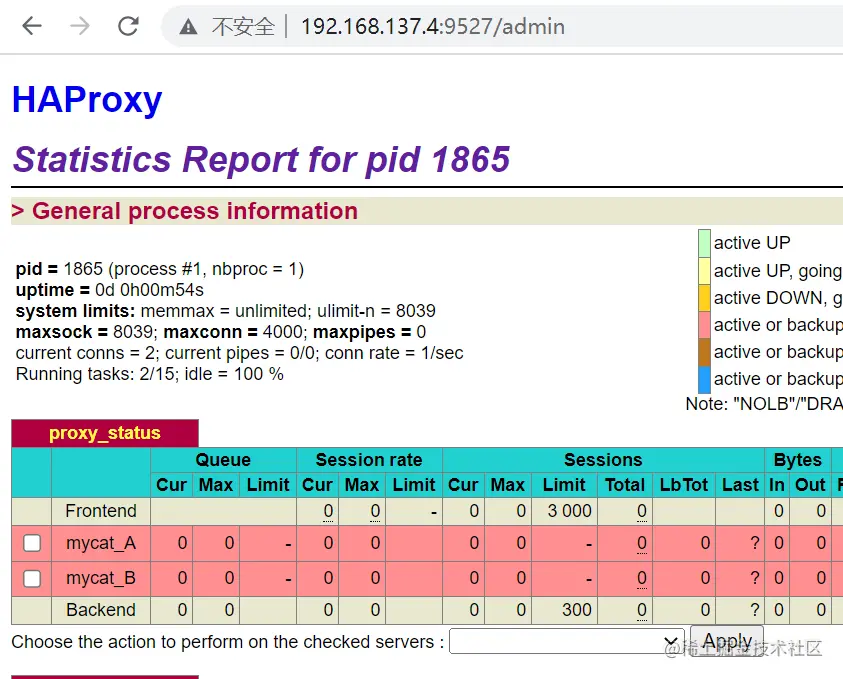Click the yellow active UP going down swatch
This screenshot has height=679, width=843.
704,270
